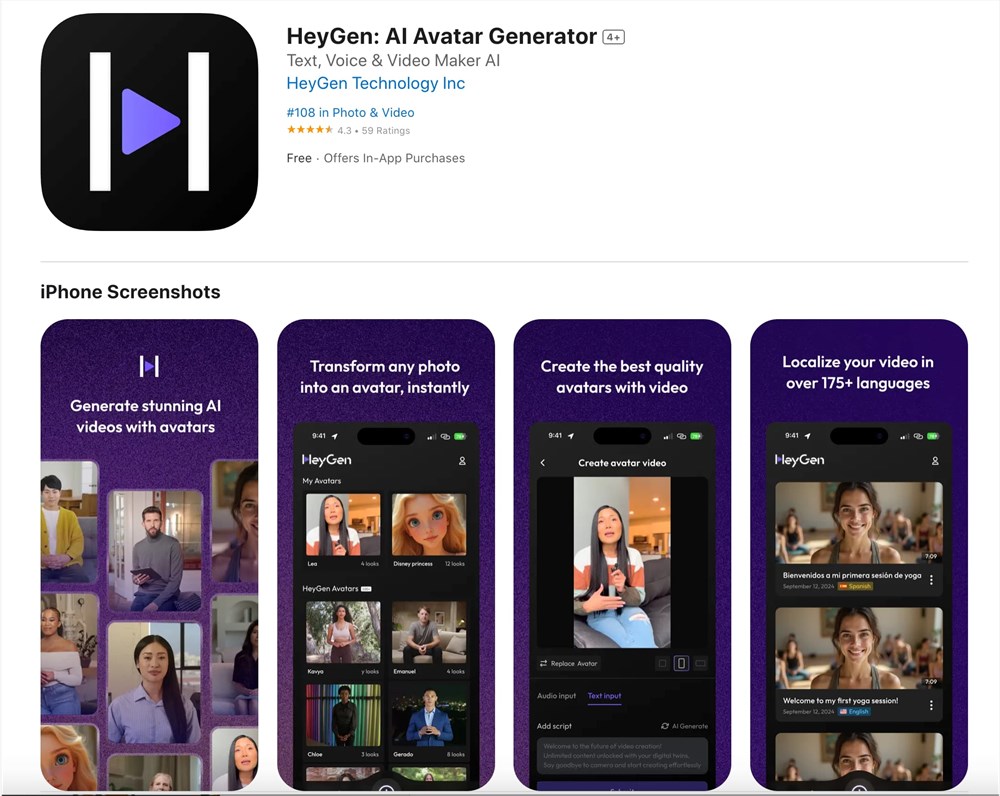Screen dimensions: 1000x796
Task: Select the Emanuel avatar thumbnail
Action: [429, 632]
